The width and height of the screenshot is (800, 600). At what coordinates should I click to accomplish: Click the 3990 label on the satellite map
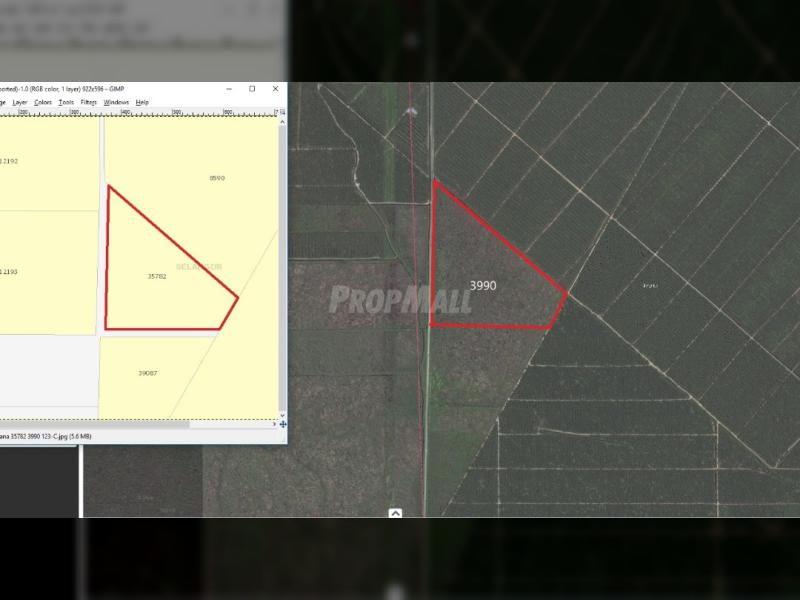pos(483,286)
